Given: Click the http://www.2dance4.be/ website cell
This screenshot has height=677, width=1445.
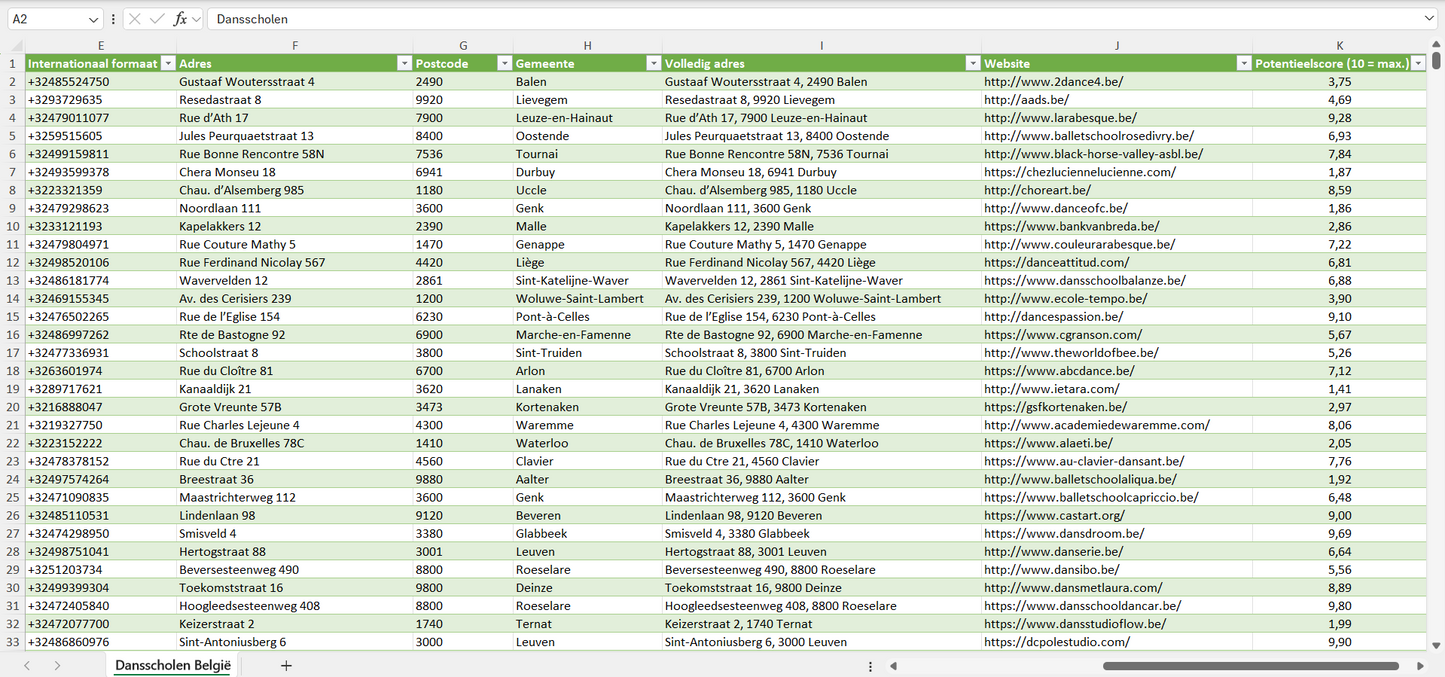Looking at the screenshot, I should (1053, 82).
